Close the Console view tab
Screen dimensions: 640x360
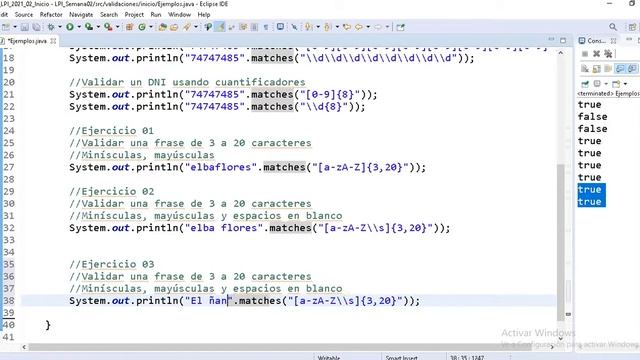point(613,41)
